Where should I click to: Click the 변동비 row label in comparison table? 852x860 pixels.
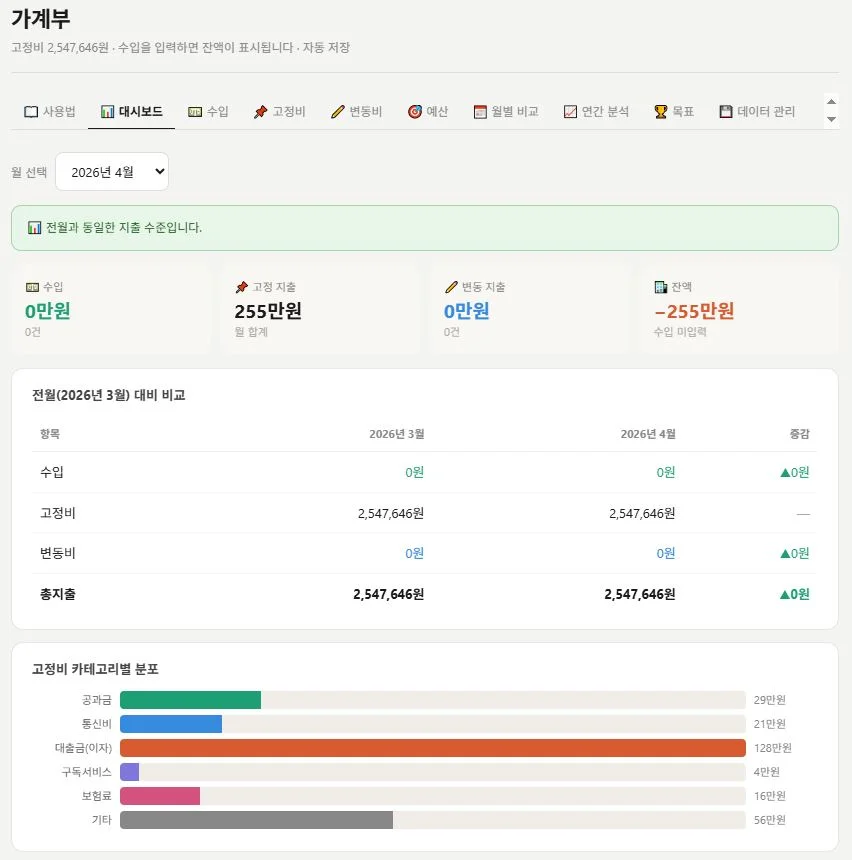(58, 553)
